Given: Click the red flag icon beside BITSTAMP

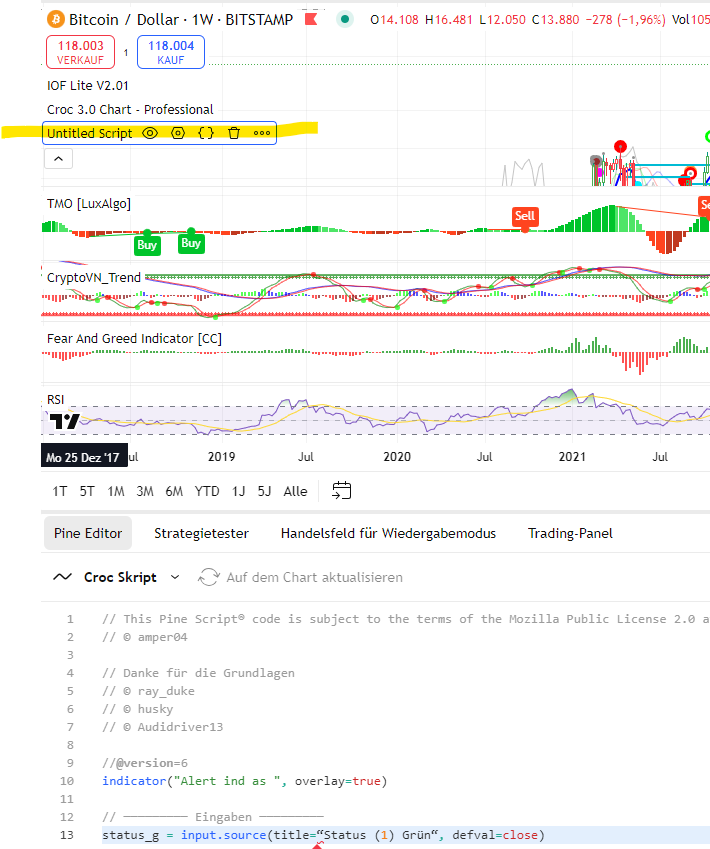Looking at the screenshot, I should point(311,19).
